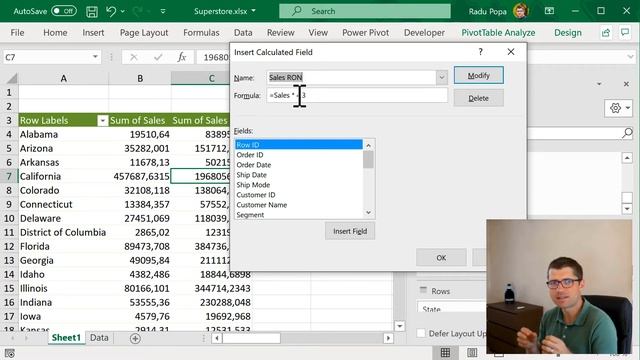Select Customer Name in Fields list
Image resolution: width=640 pixels, height=360 pixels.
pos(298,205)
